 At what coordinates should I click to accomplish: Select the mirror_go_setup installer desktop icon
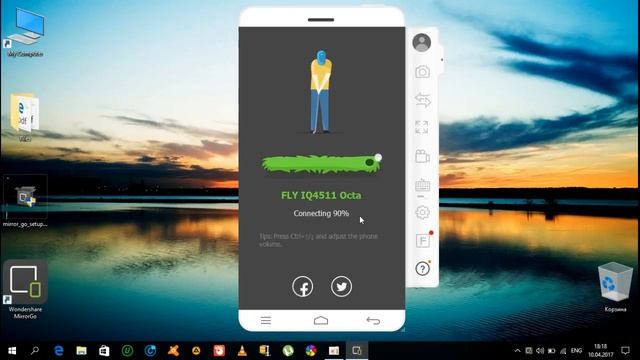25,202
